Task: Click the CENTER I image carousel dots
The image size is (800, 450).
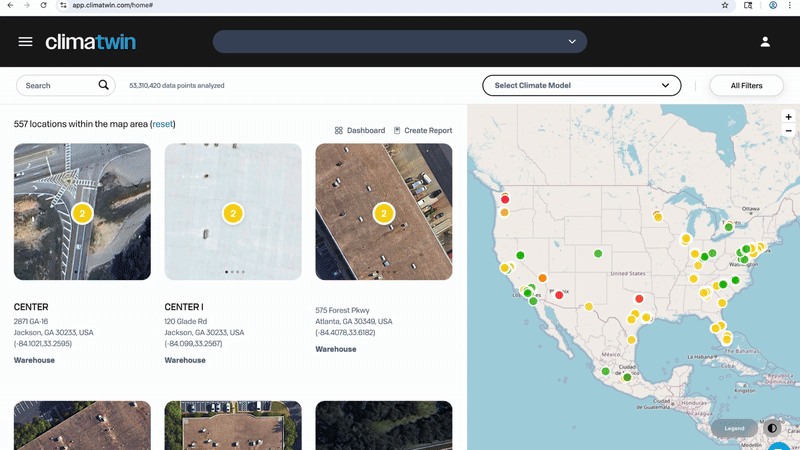Action: point(235,272)
